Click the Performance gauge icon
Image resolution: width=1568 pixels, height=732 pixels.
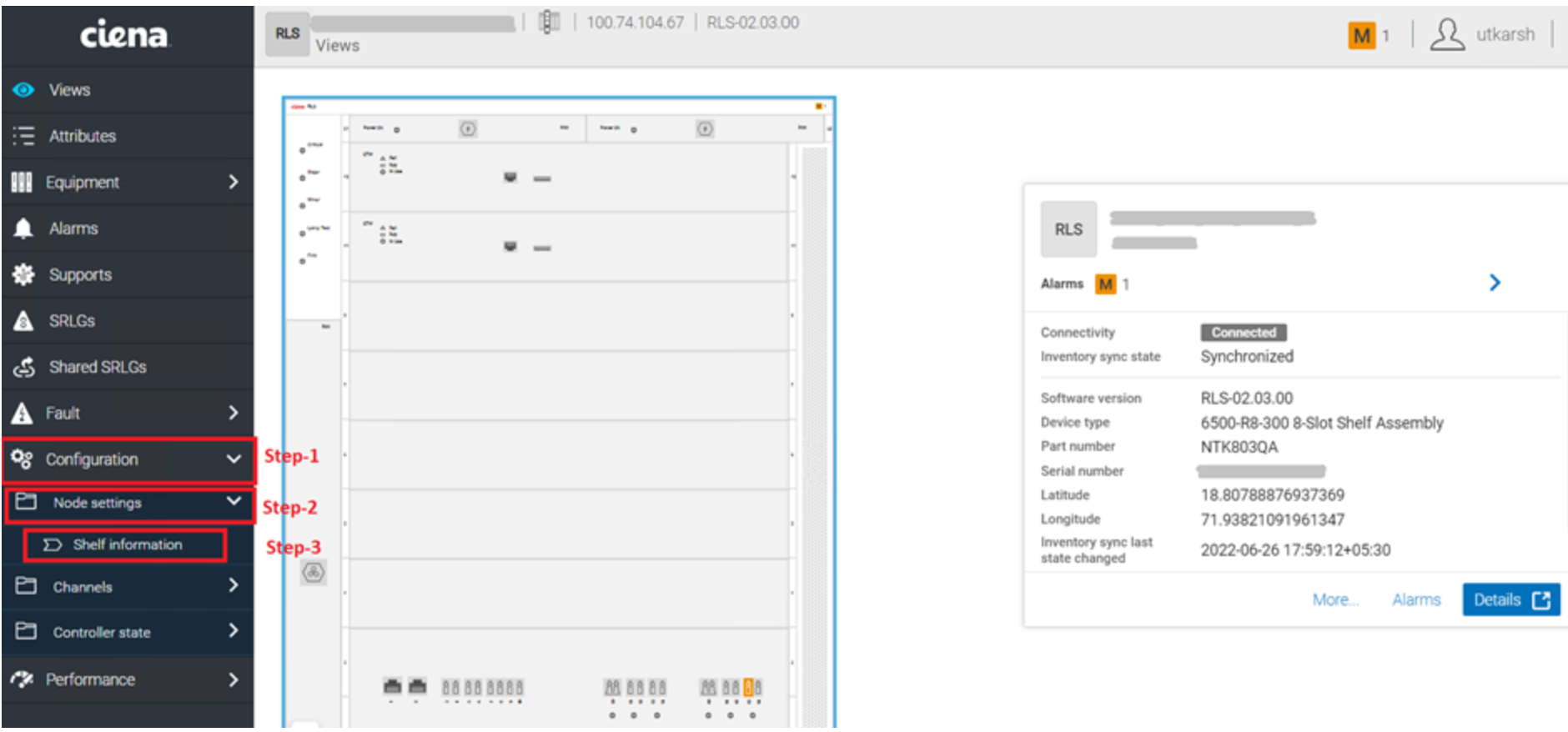point(22,679)
